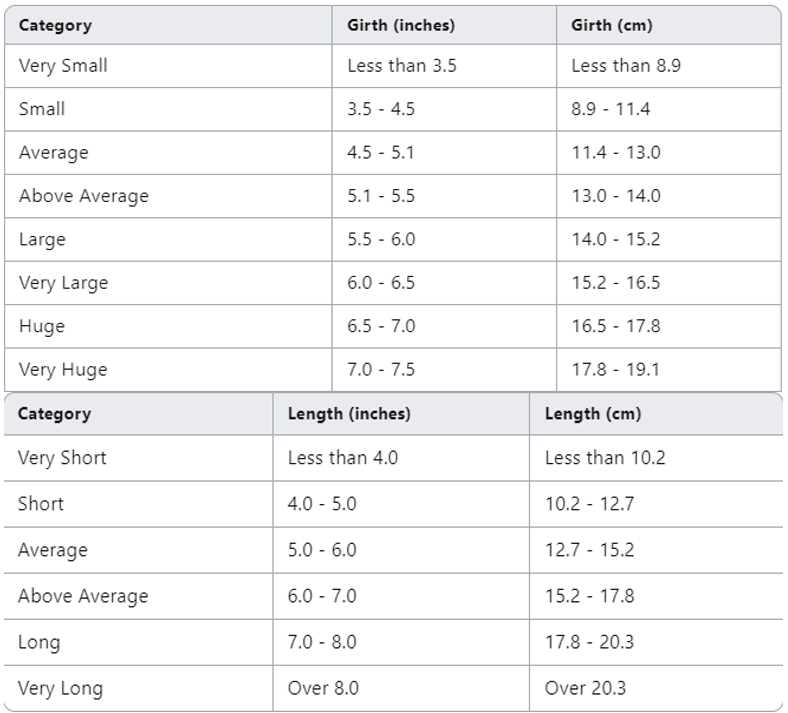Viewport: 788px width, 713px height.
Task: Select the "Less than 10.2" length cell
Action: click(x=605, y=458)
